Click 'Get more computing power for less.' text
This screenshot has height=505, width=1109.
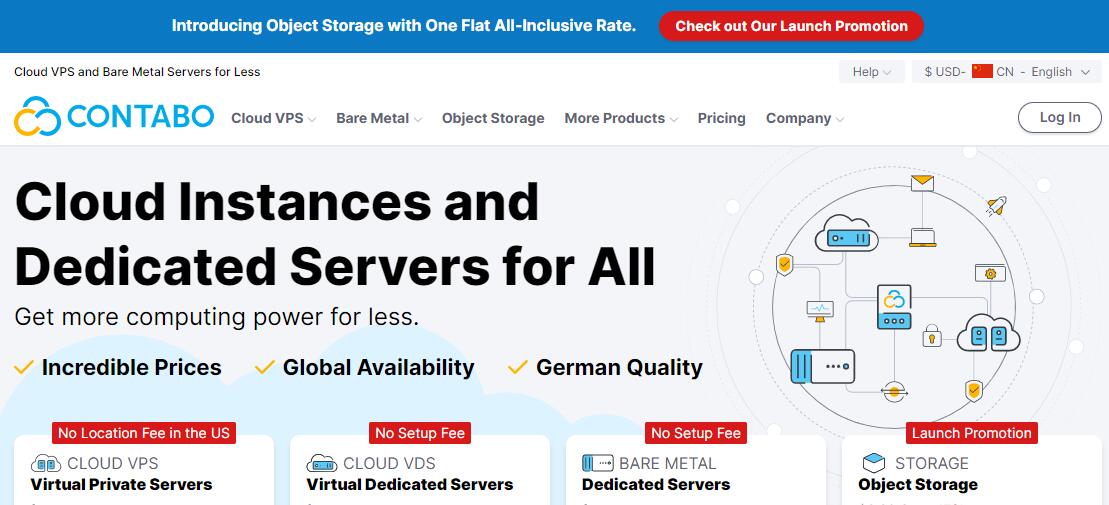tap(216, 316)
